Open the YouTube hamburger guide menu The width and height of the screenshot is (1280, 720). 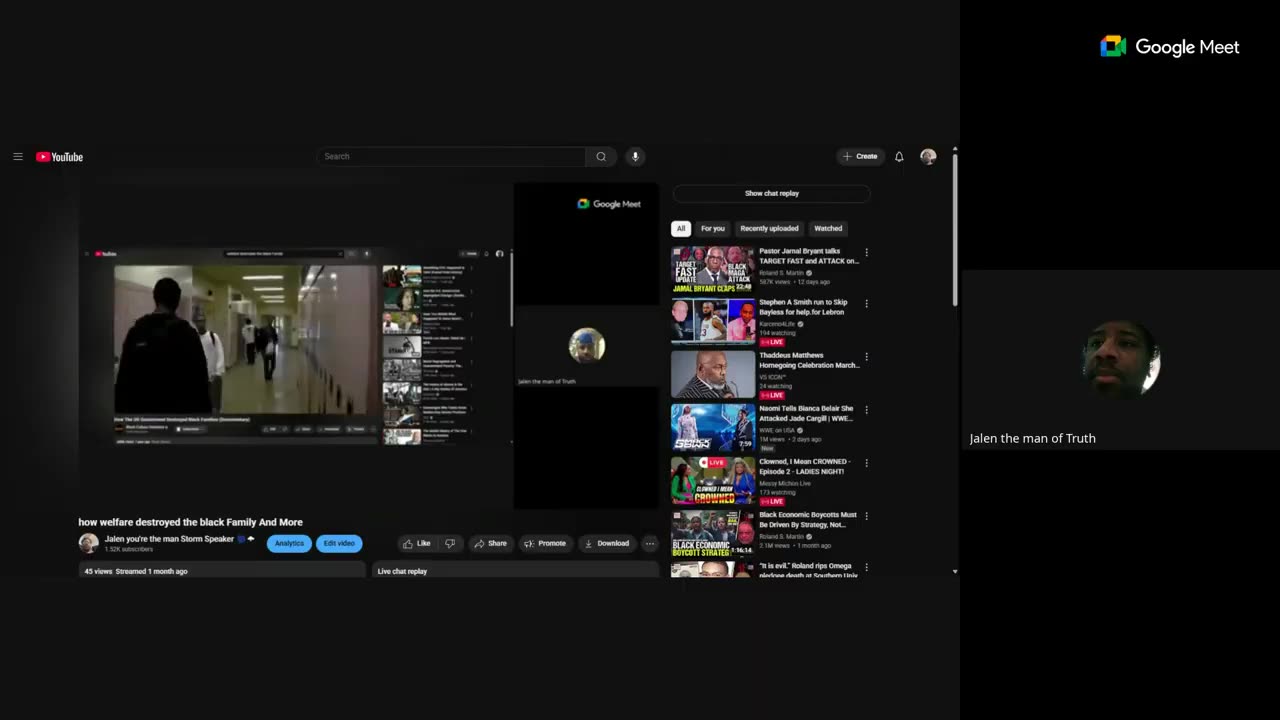[x=18, y=157]
